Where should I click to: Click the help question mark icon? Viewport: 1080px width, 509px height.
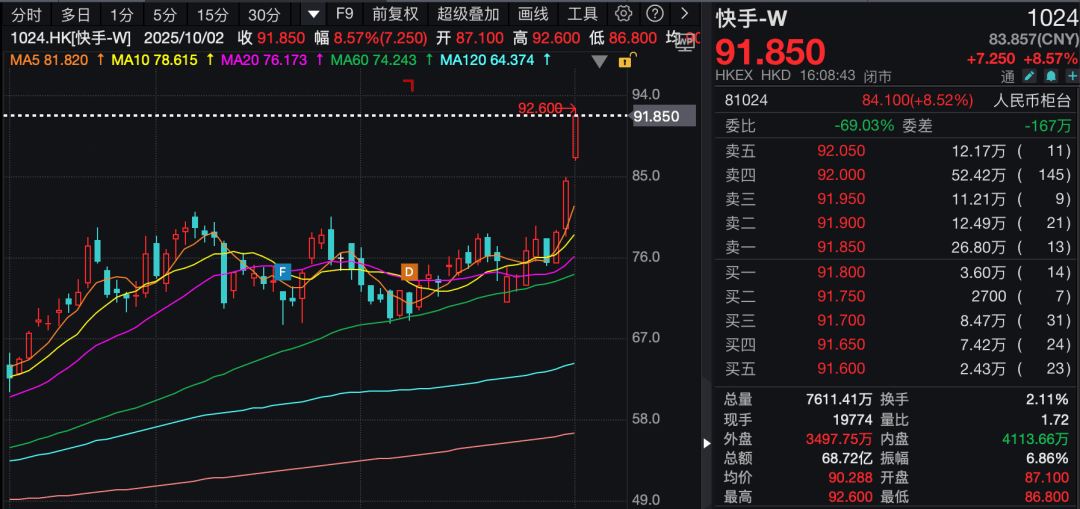point(654,14)
